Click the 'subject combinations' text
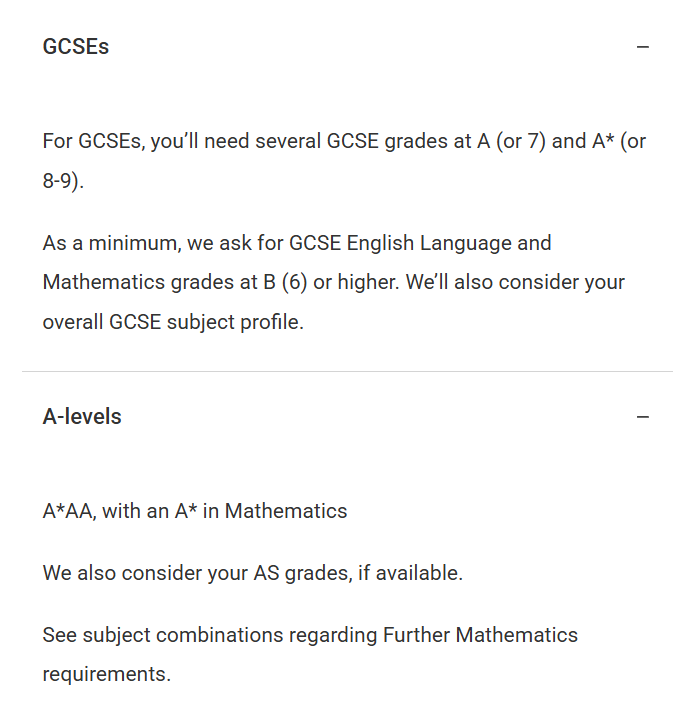Screen dimensions: 695x710 pos(183,635)
